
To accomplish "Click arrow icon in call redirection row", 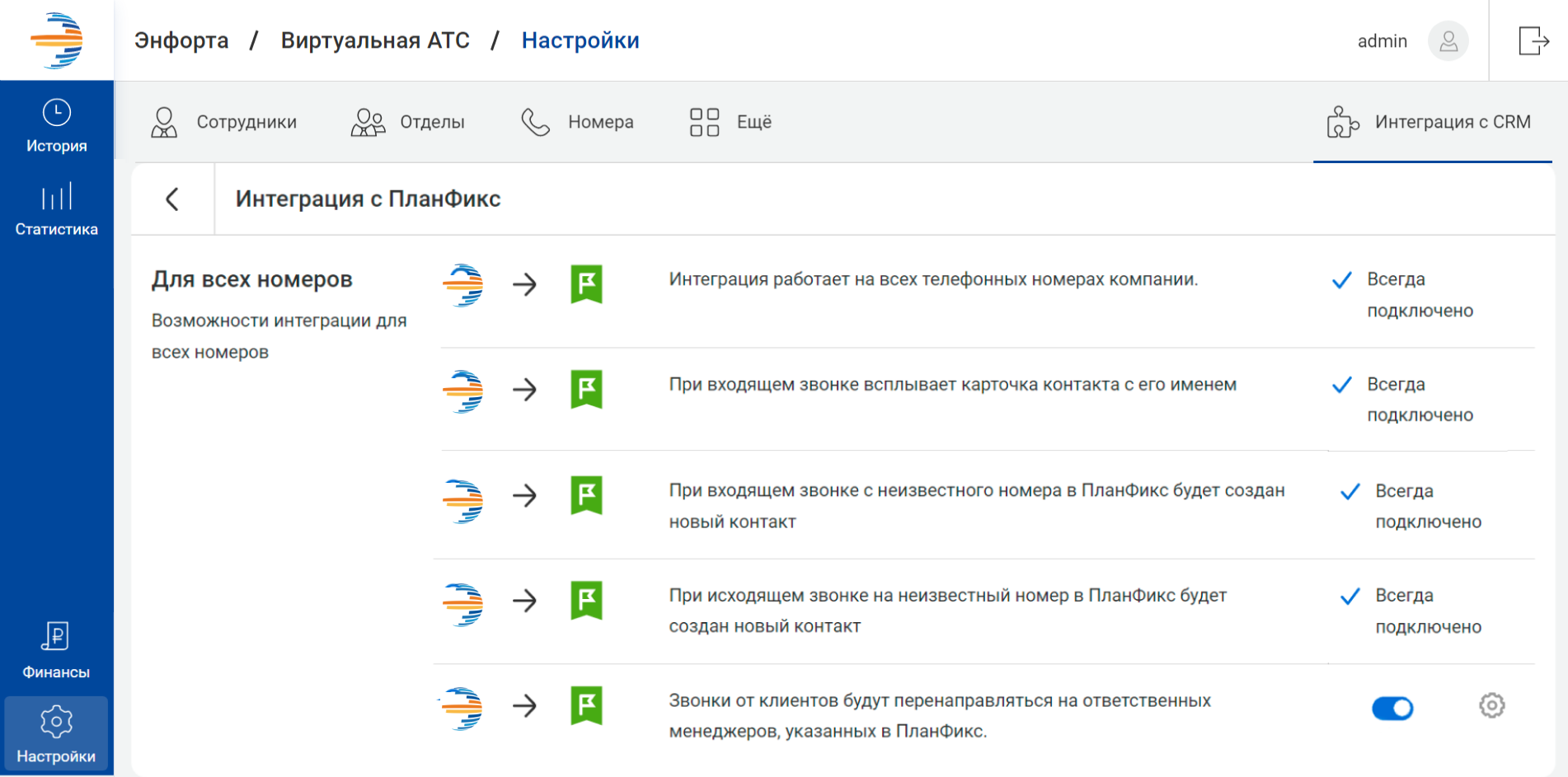I will pos(524,706).
